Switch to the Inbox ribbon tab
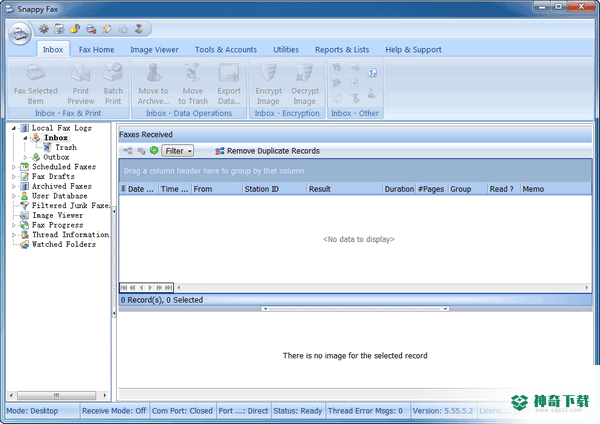 53,50
